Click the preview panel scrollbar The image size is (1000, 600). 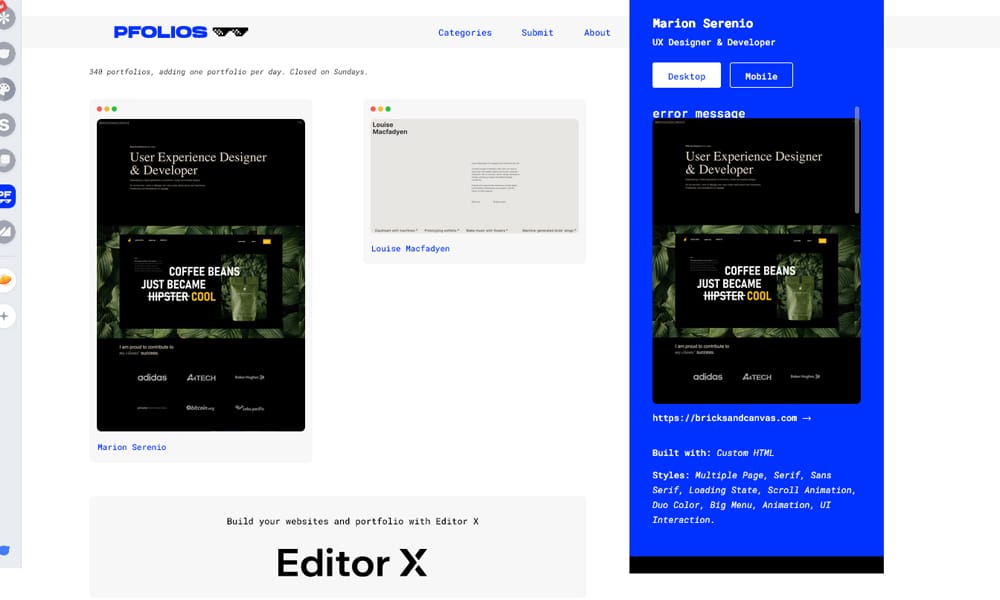point(857,160)
